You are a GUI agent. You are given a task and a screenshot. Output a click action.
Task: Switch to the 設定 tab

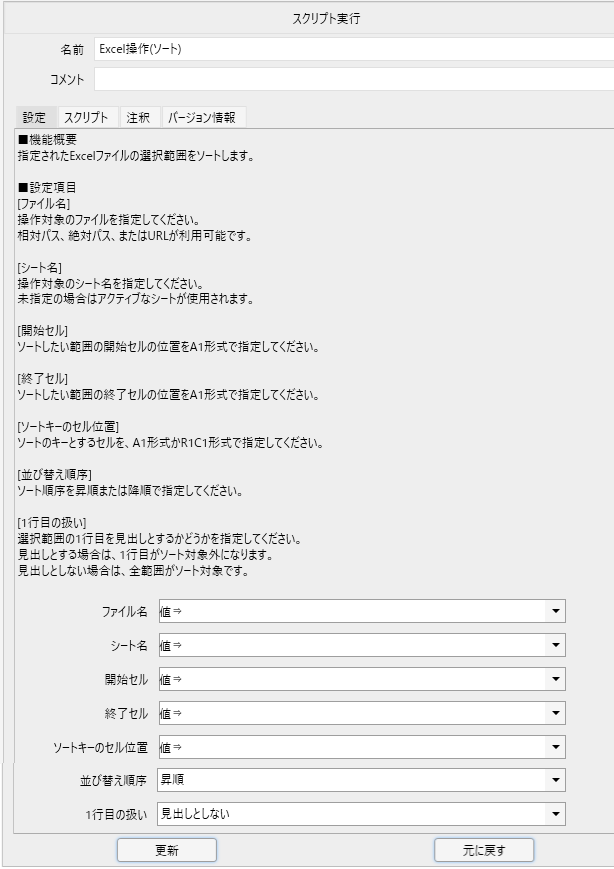coord(35,117)
